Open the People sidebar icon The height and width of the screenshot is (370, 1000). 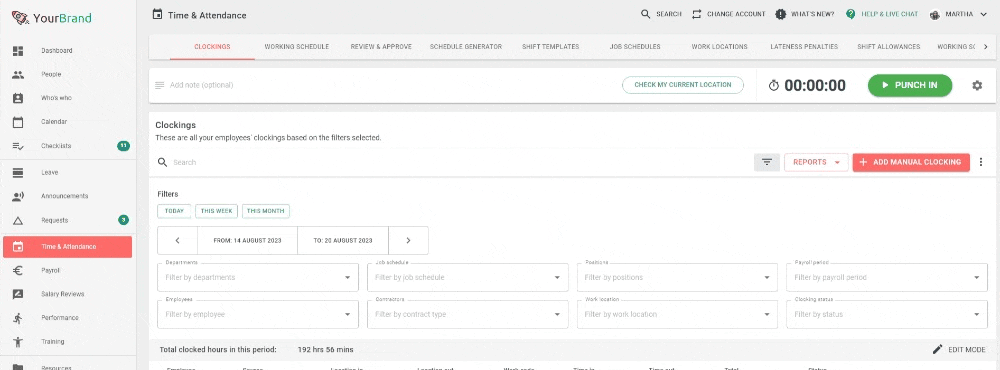(x=18, y=75)
